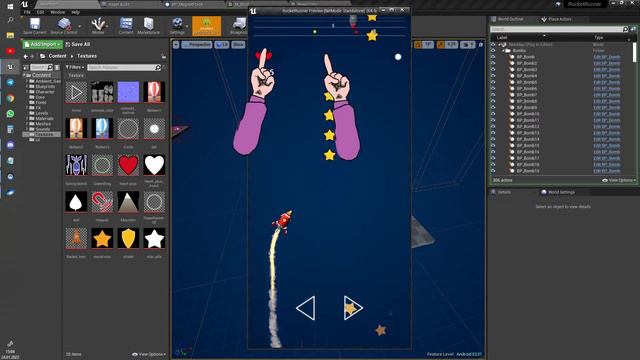640x360 pixels.
Task: Click the Save All button
Action: point(78,44)
